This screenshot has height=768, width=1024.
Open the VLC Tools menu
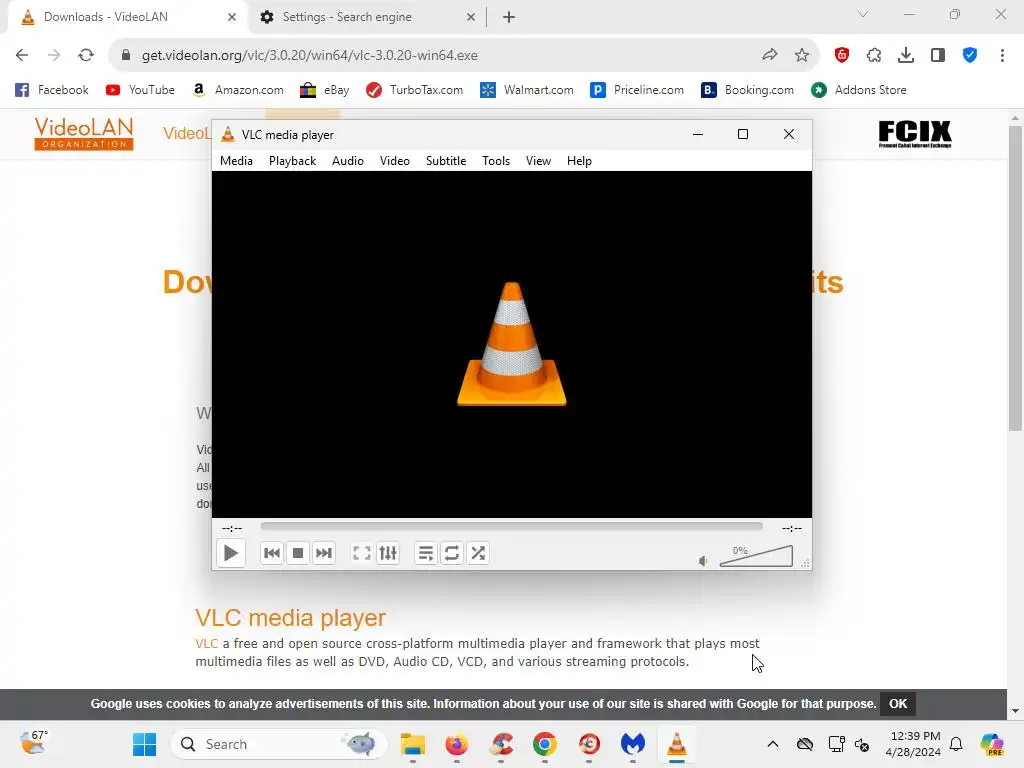(x=496, y=161)
